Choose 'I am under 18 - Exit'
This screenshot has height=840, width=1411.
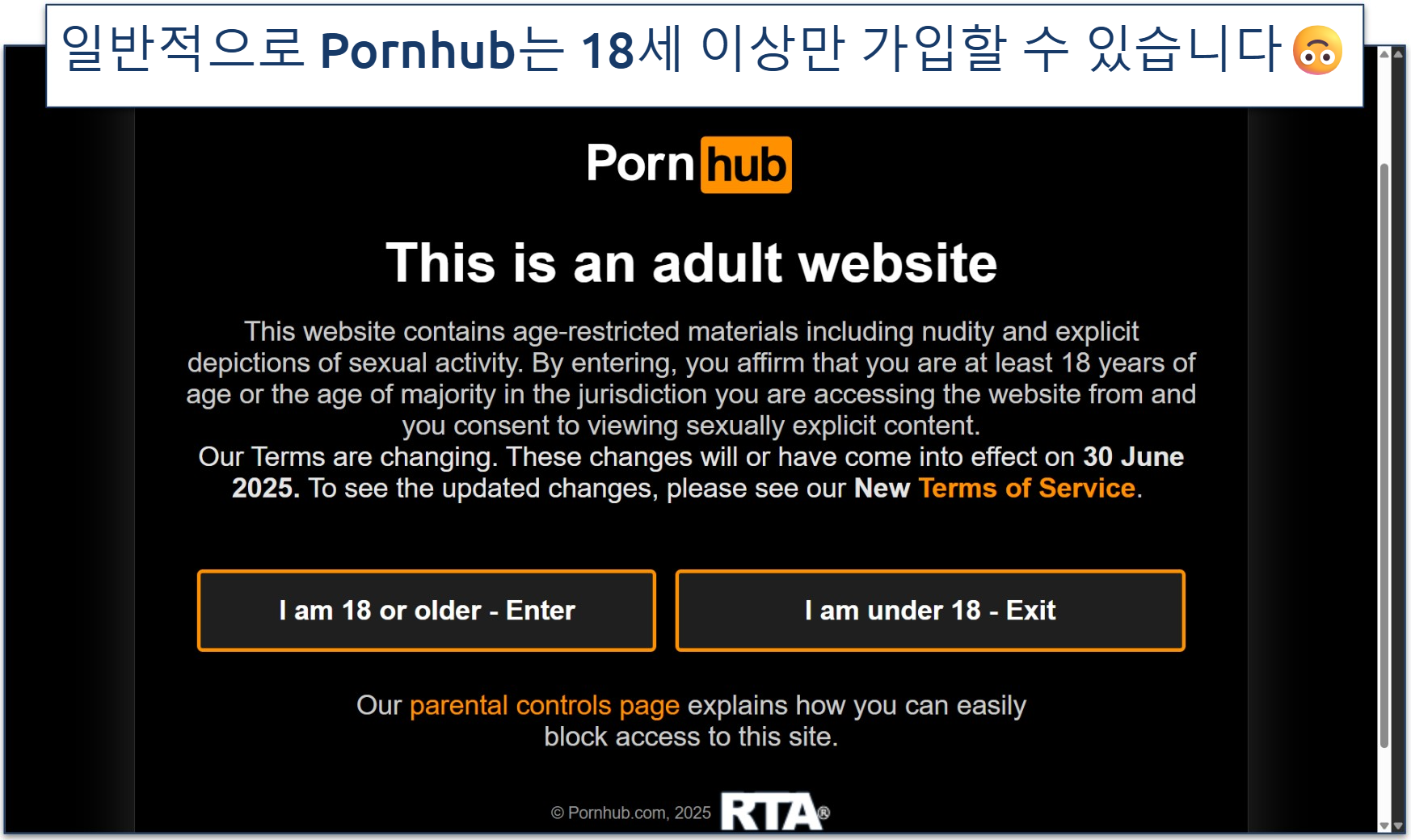point(930,611)
